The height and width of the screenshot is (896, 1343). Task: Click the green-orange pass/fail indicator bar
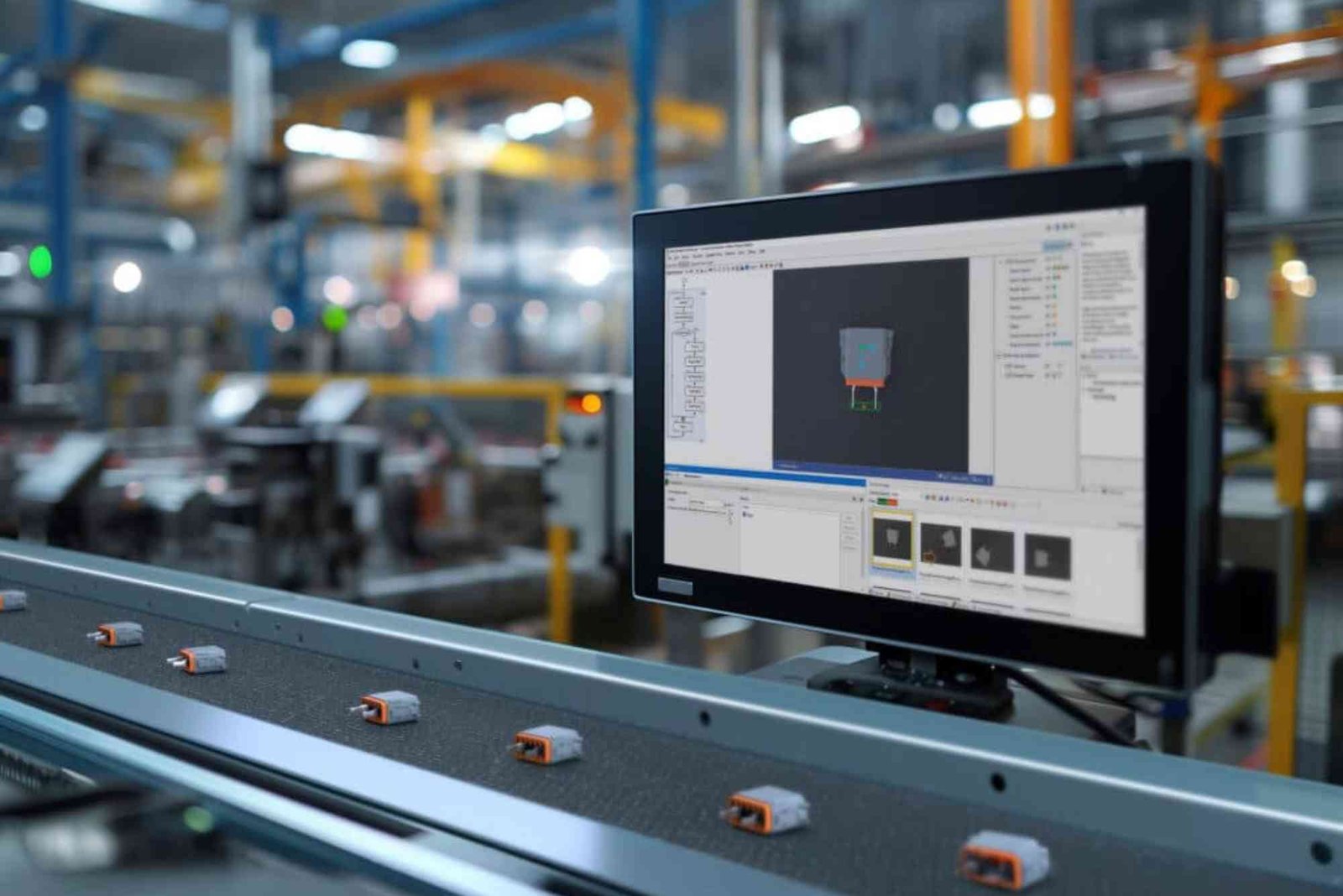click(x=886, y=500)
